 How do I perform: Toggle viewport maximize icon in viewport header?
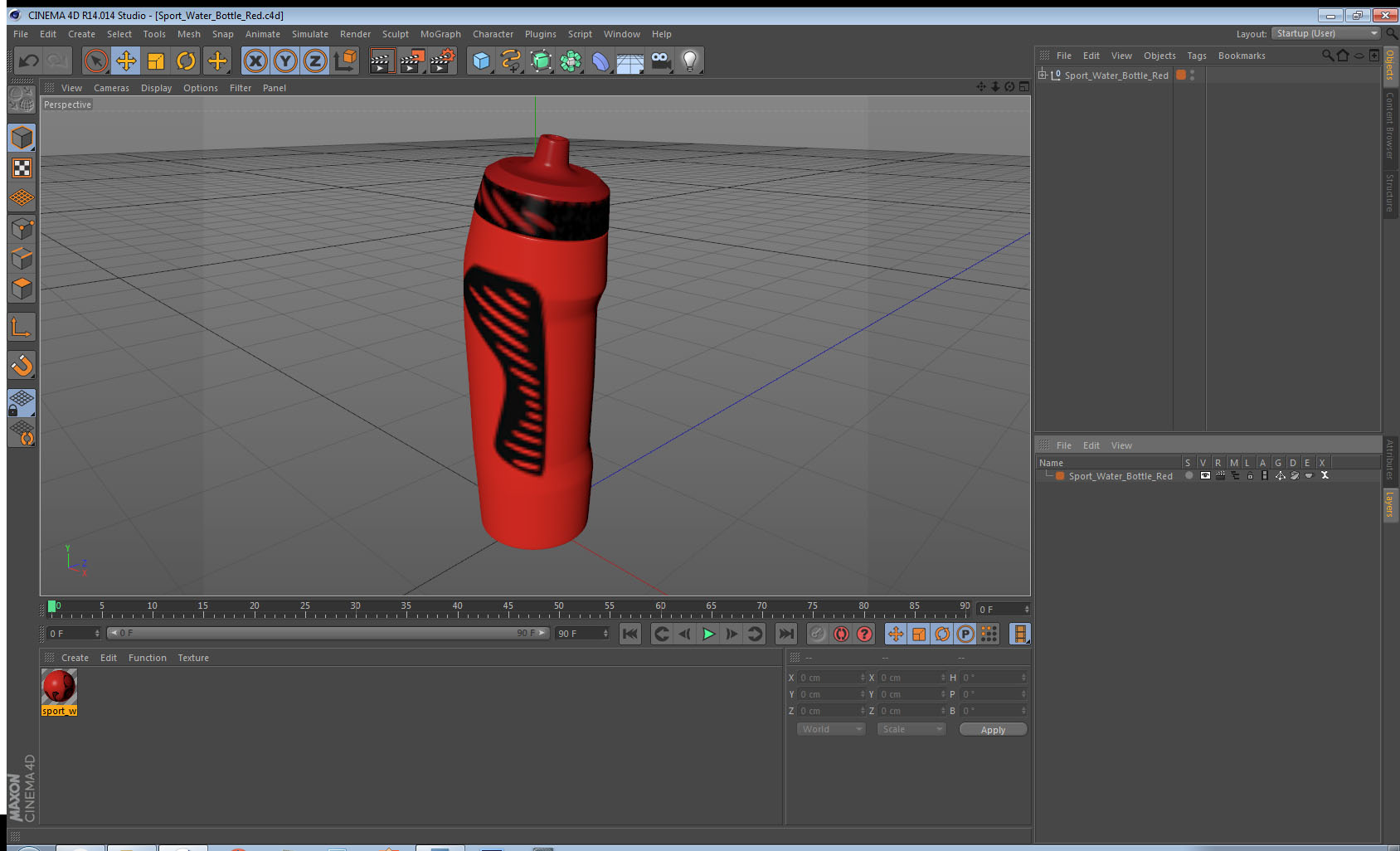[x=1024, y=86]
